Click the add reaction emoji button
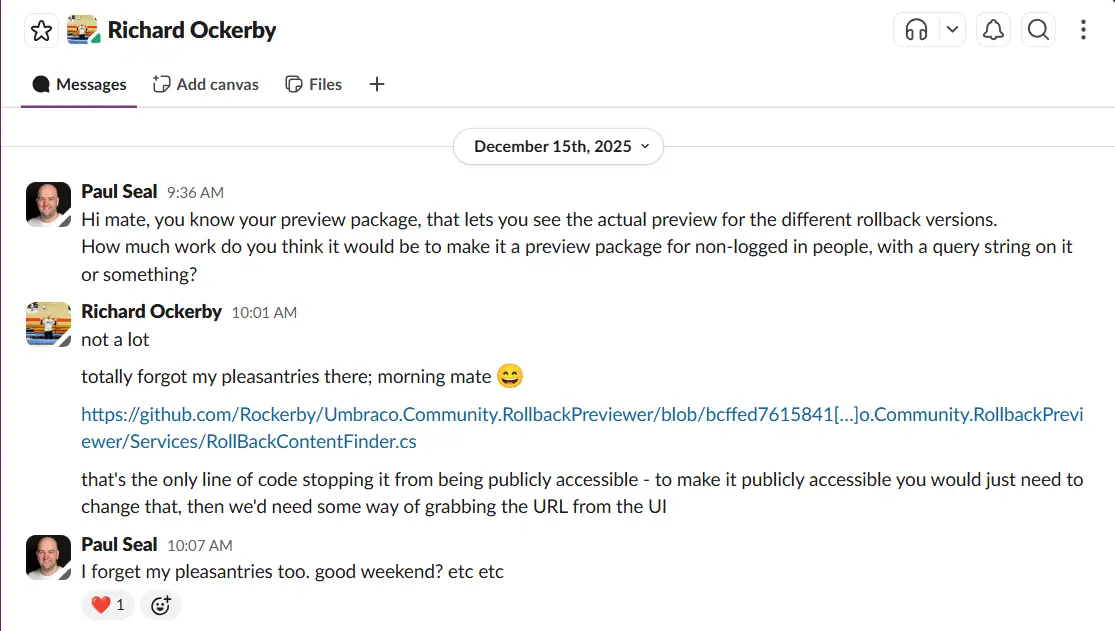This screenshot has width=1115, height=631. 160,605
